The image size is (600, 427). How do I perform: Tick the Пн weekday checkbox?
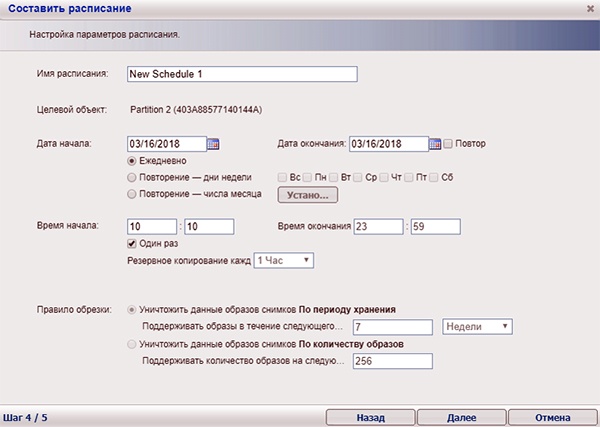[x=307, y=178]
